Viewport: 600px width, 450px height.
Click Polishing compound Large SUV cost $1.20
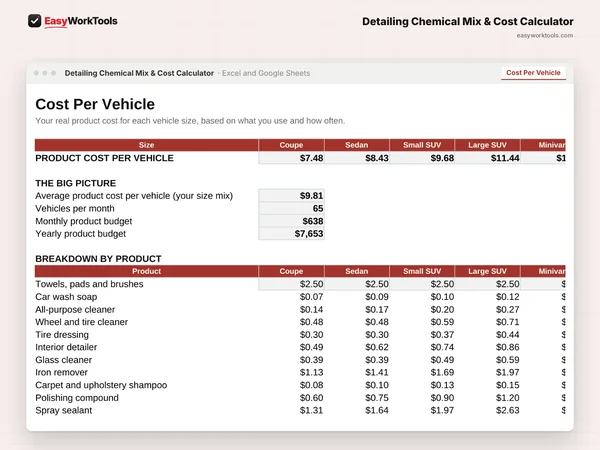tap(507, 398)
